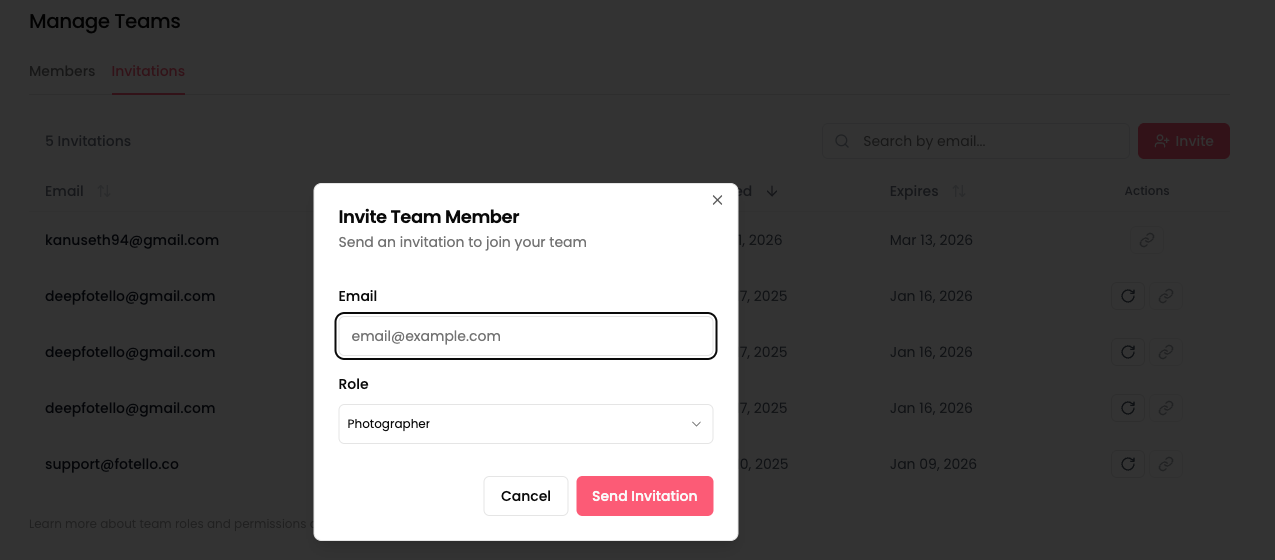Image resolution: width=1275 pixels, height=560 pixels.
Task: Copy invitation link for support@fotello.co
Action: point(1165,464)
